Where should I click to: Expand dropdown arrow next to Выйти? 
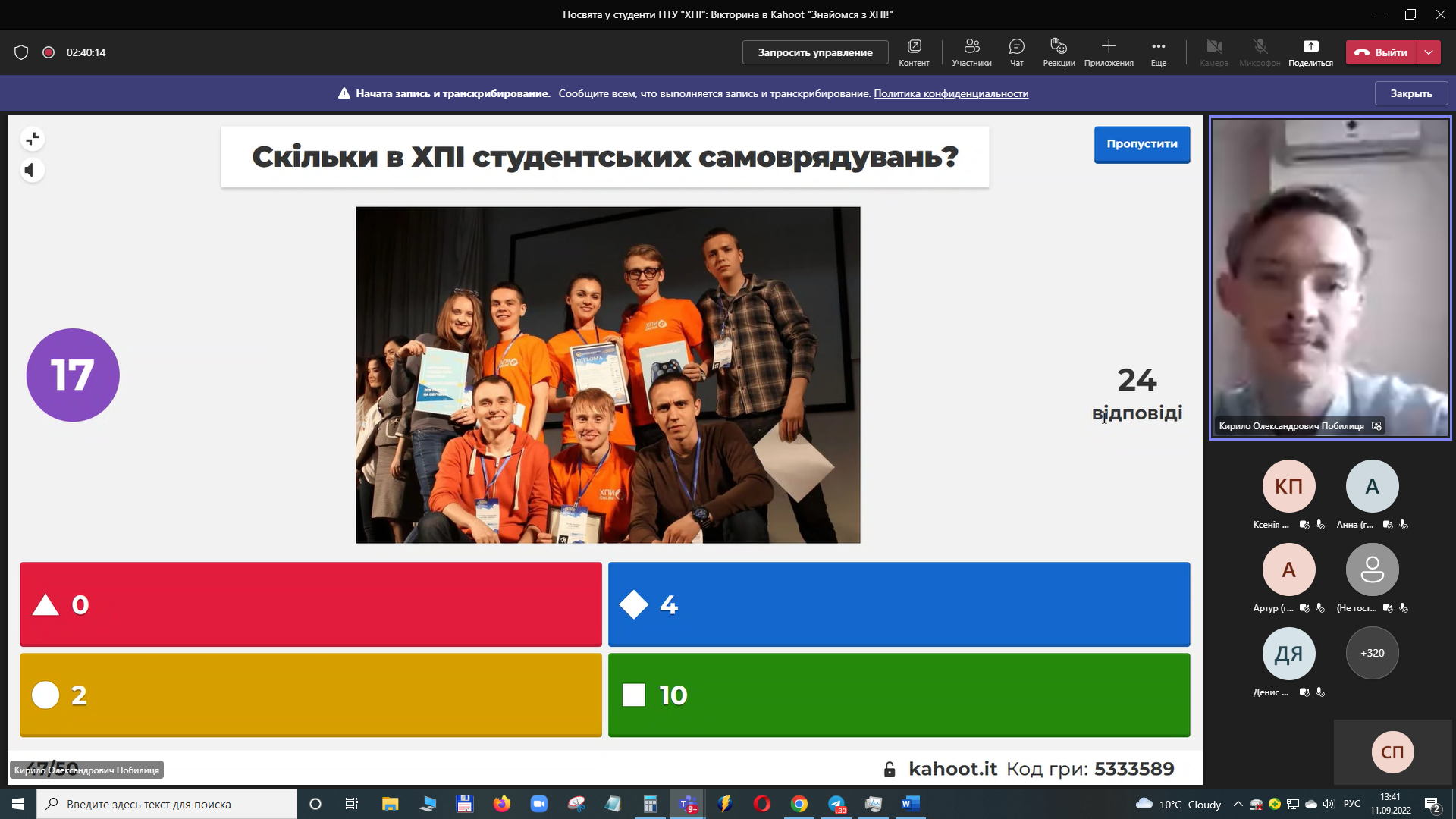[x=1429, y=52]
